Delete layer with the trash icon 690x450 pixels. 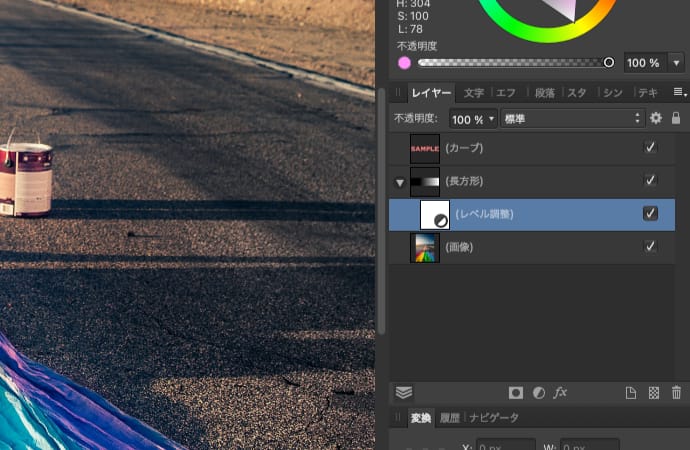click(x=676, y=393)
